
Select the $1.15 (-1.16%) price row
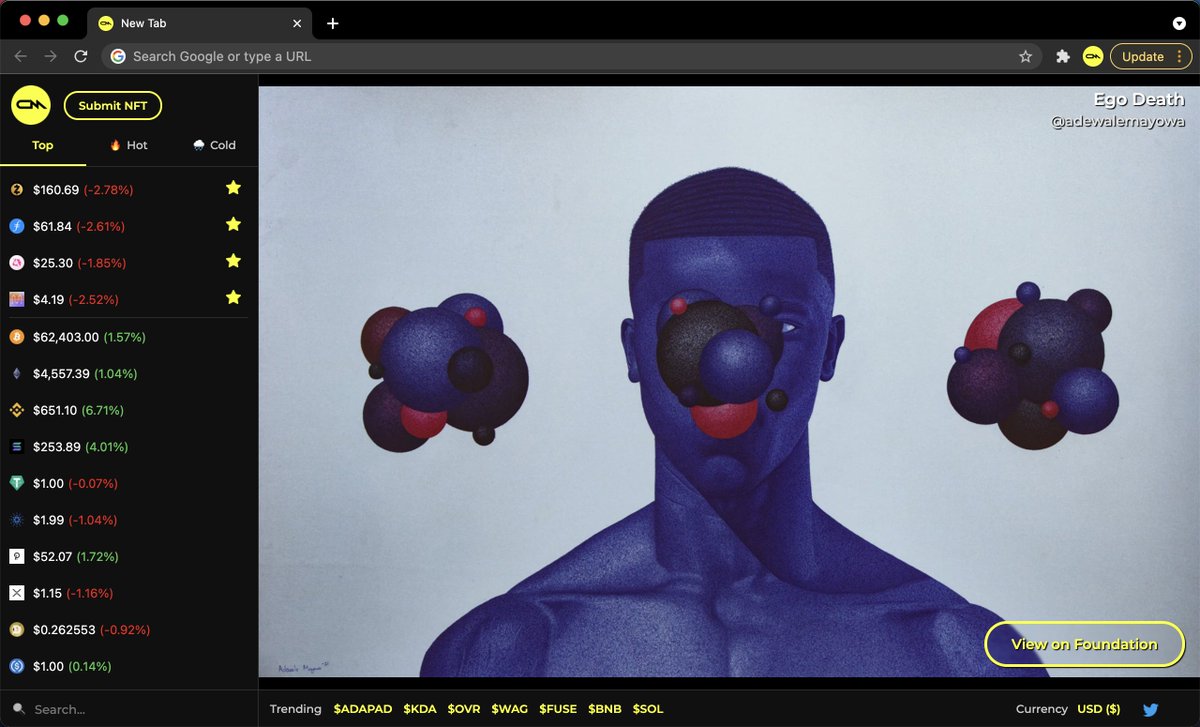click(x=129, y=593)
